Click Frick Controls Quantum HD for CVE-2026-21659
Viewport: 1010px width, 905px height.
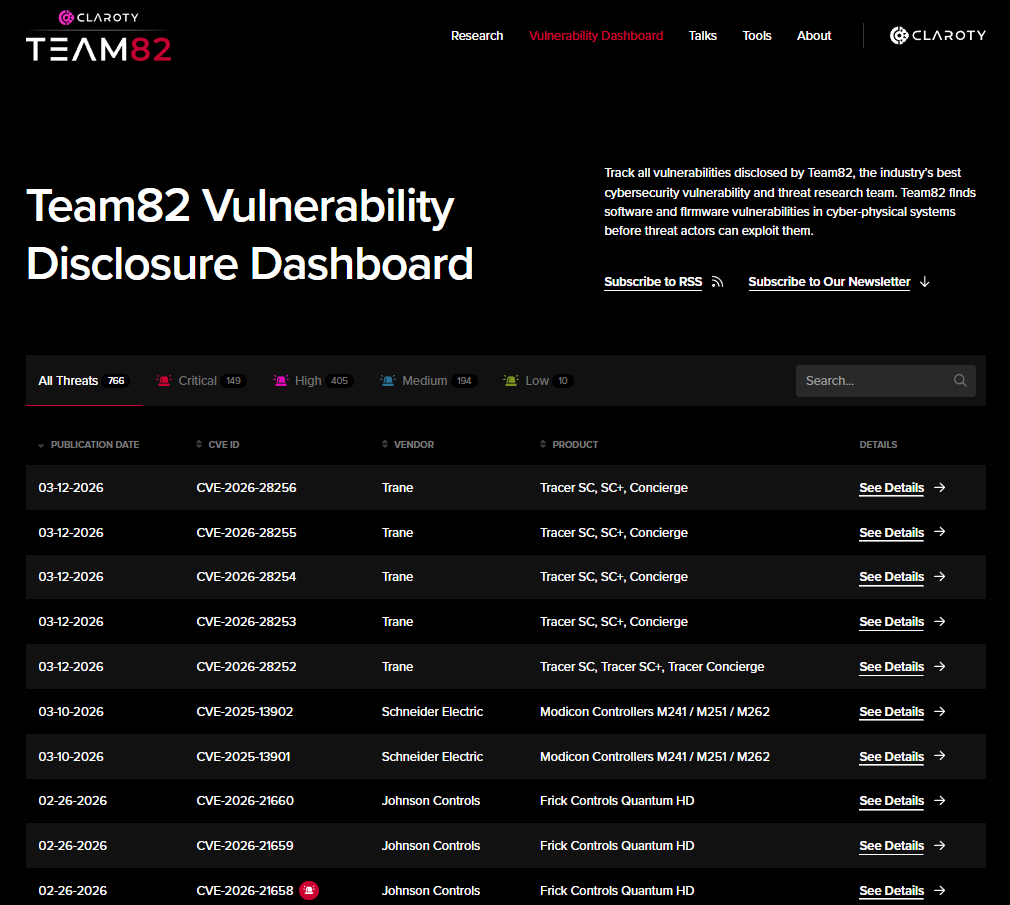coord(617,846)
